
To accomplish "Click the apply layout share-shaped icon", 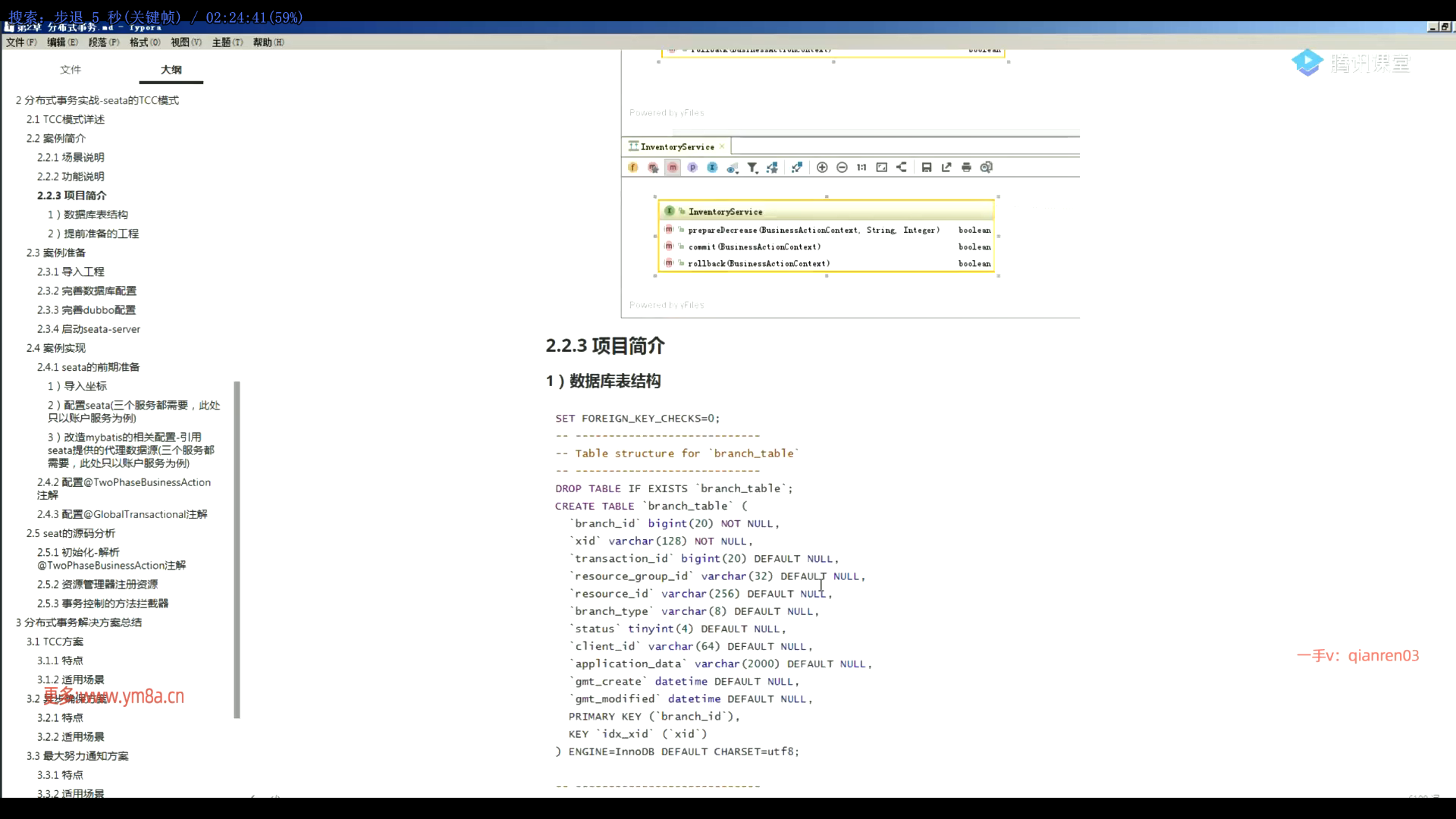I will [x=902, y=168].
